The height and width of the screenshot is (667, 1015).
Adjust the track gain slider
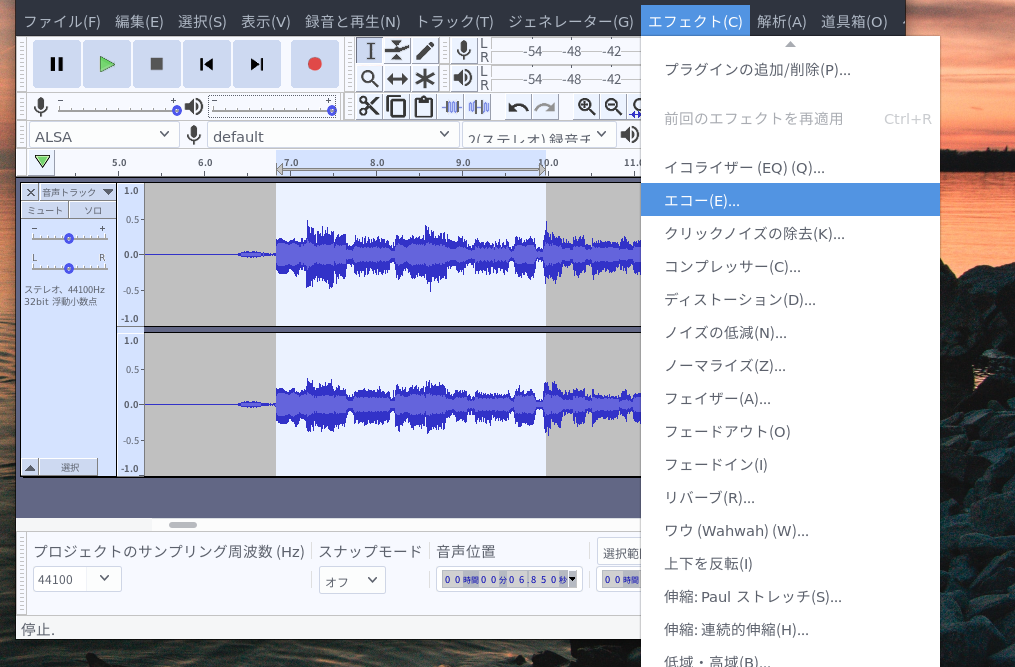(x=68, y=238)
